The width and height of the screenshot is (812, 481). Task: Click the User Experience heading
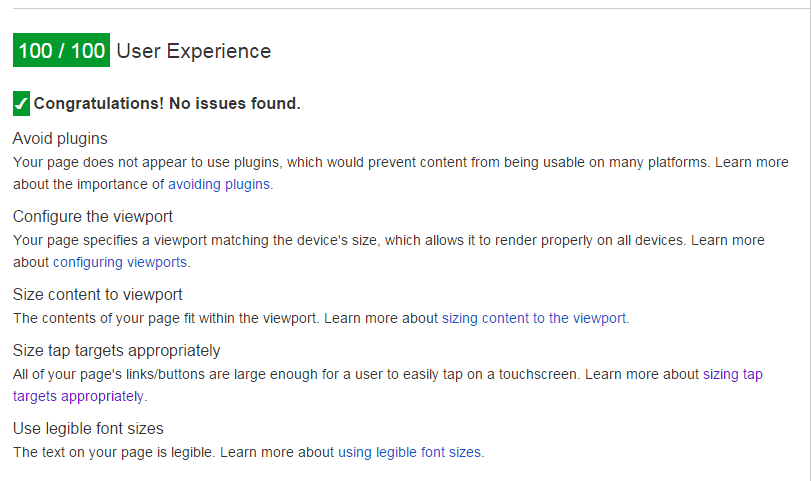194,51
